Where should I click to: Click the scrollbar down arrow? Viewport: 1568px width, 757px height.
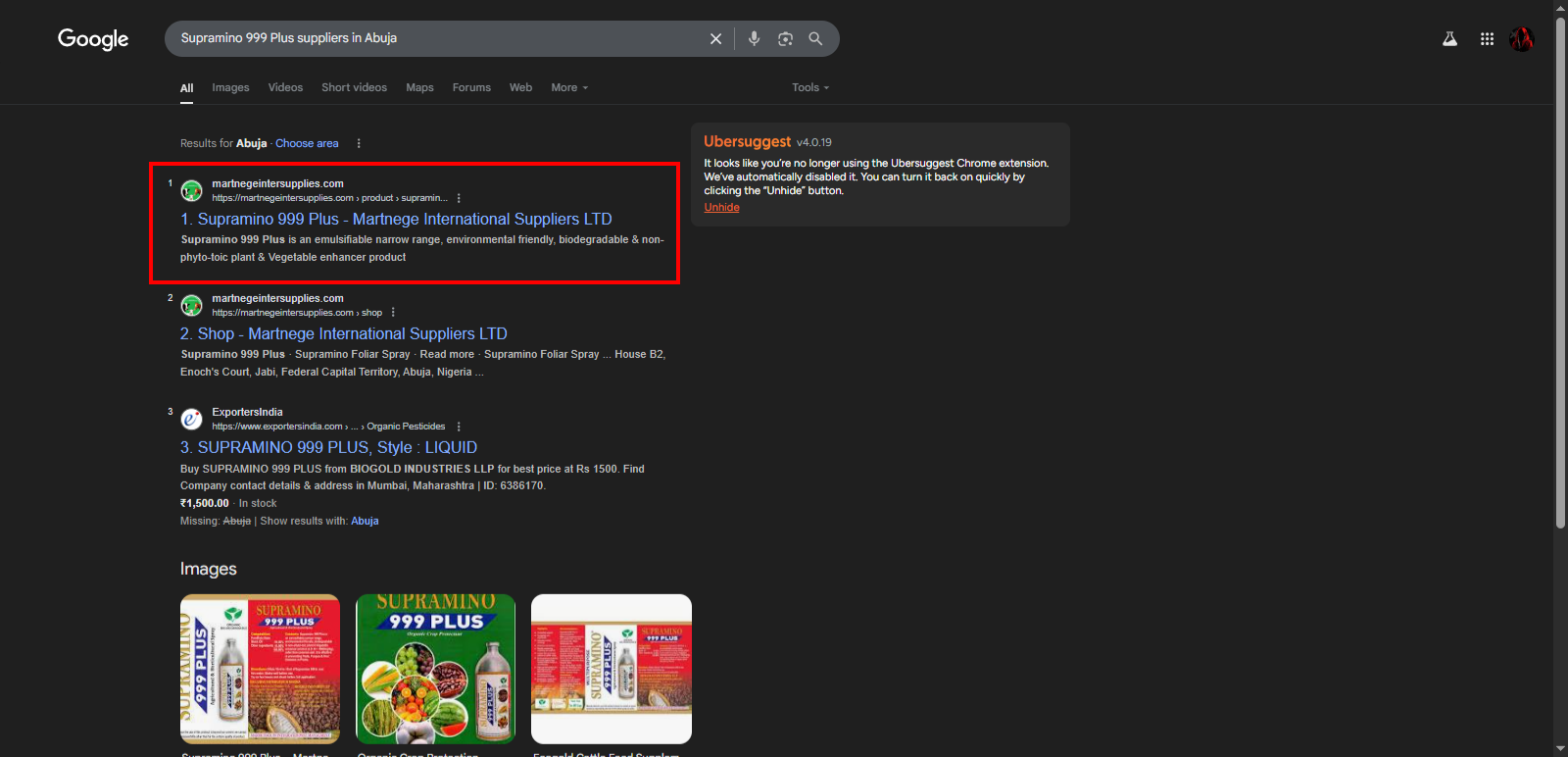[x=1561, y=750]
